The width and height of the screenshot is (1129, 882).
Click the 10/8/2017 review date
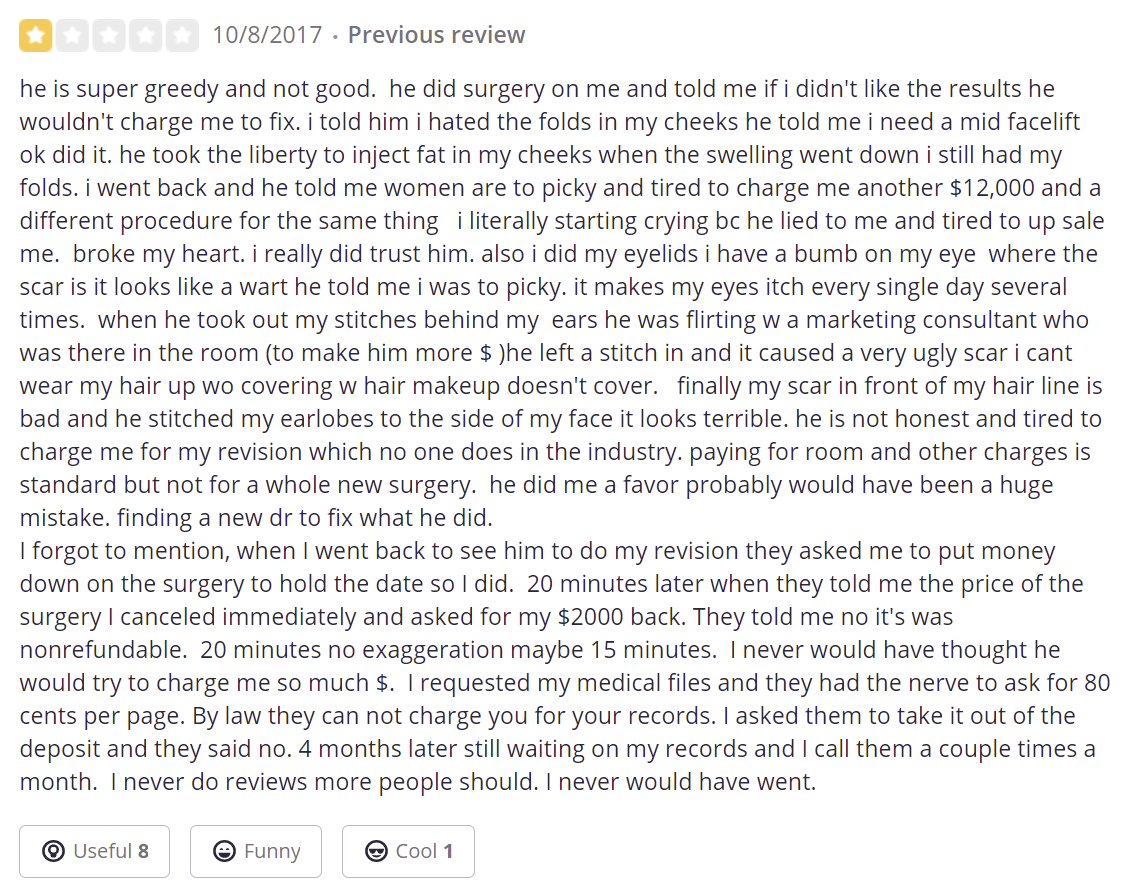267,36
